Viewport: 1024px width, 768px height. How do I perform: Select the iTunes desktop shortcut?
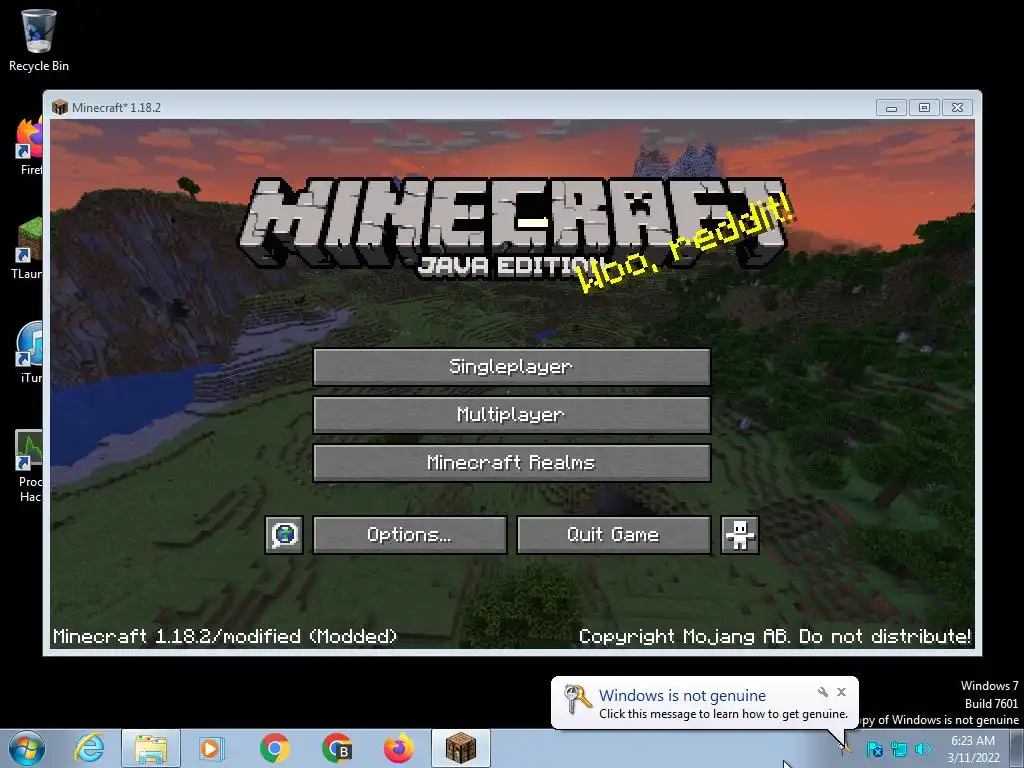pyautogui.click(x=30, y=353)
